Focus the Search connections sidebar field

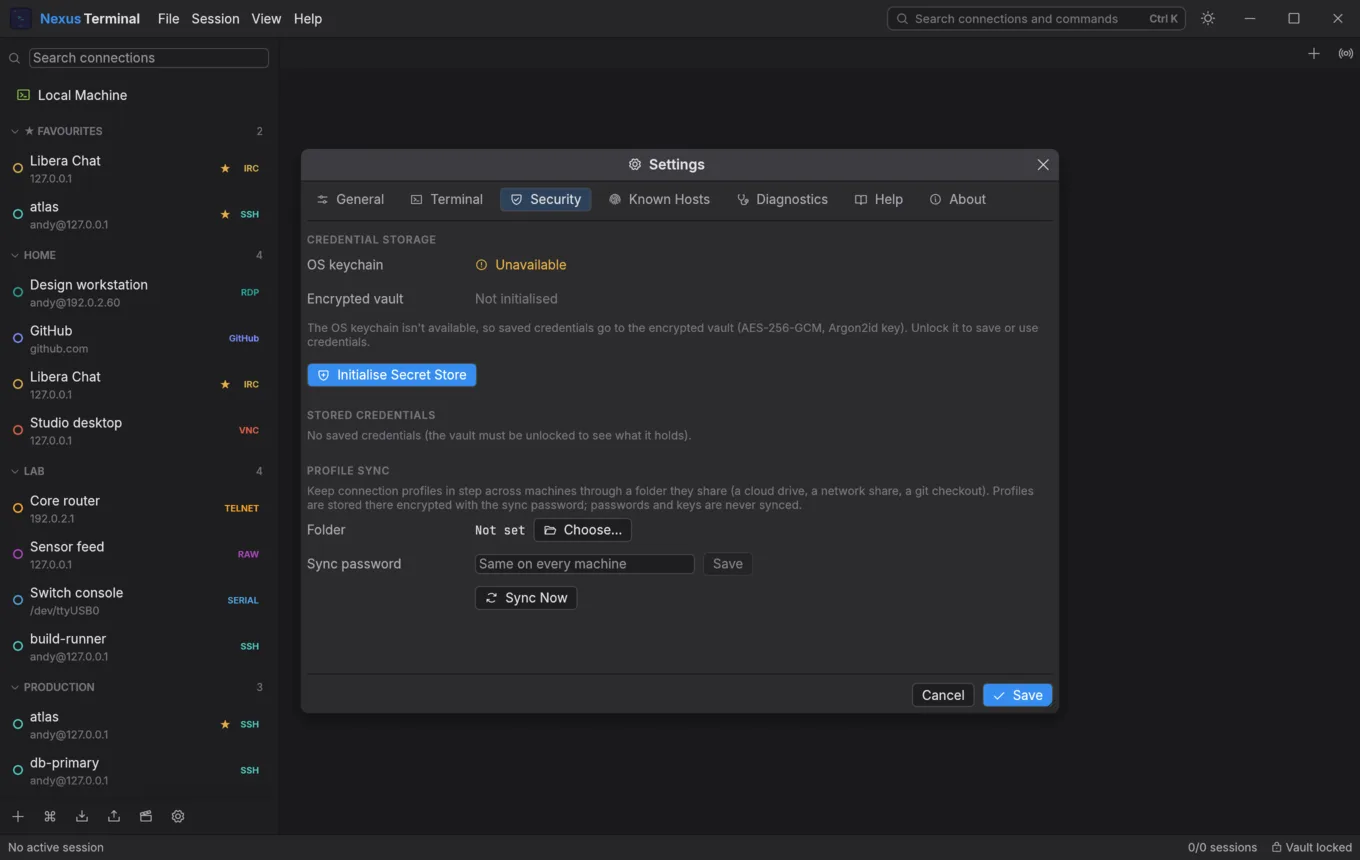[x=149, y=58]
